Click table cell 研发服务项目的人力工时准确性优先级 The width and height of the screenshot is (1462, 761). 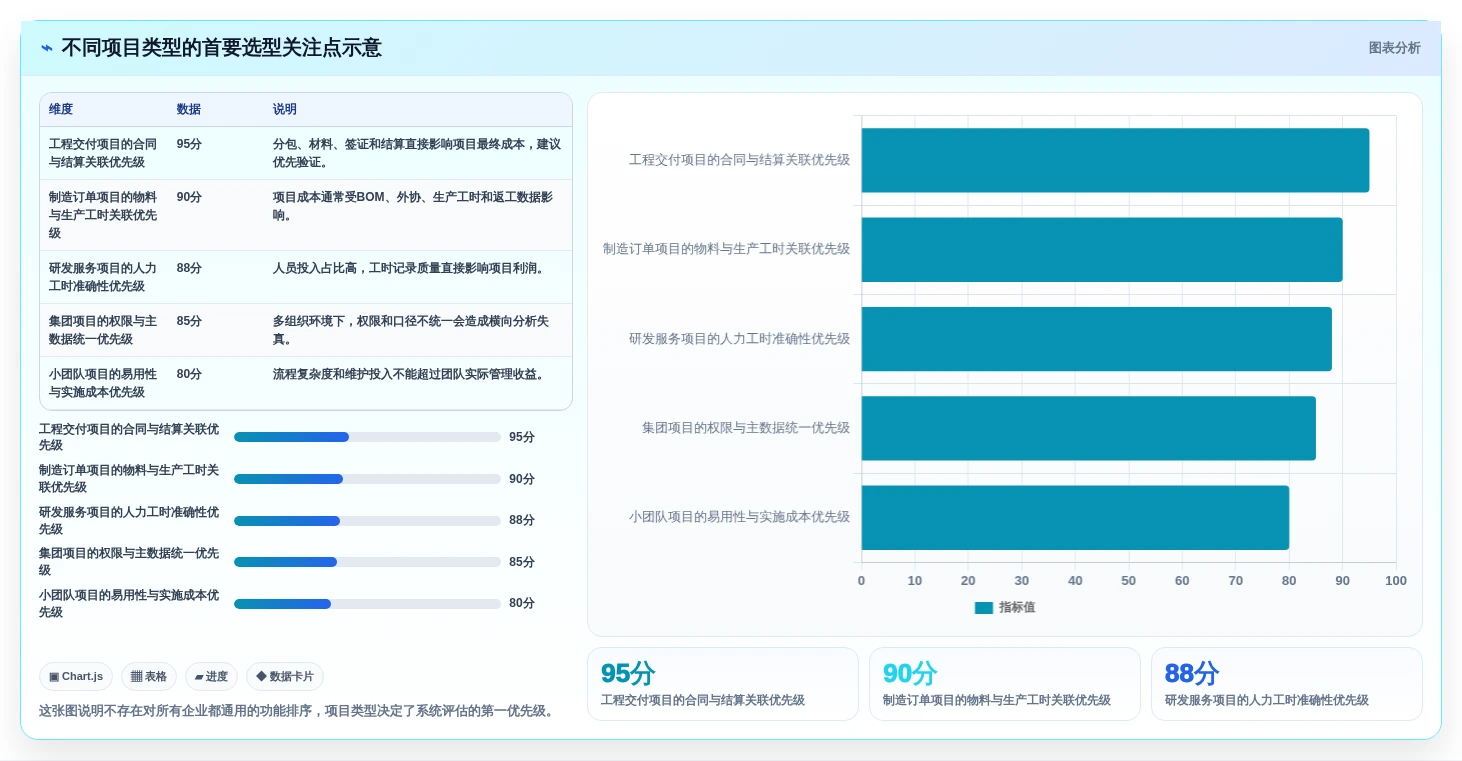coord(103,277)
